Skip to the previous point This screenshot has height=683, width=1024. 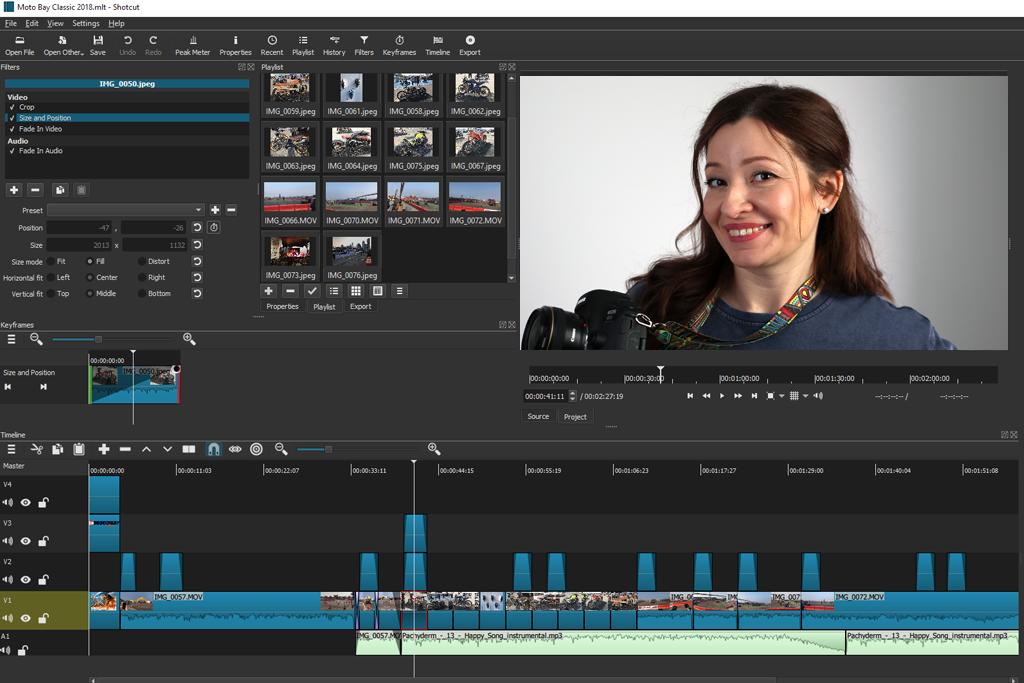pyautogui.click(x=690, y=396)
